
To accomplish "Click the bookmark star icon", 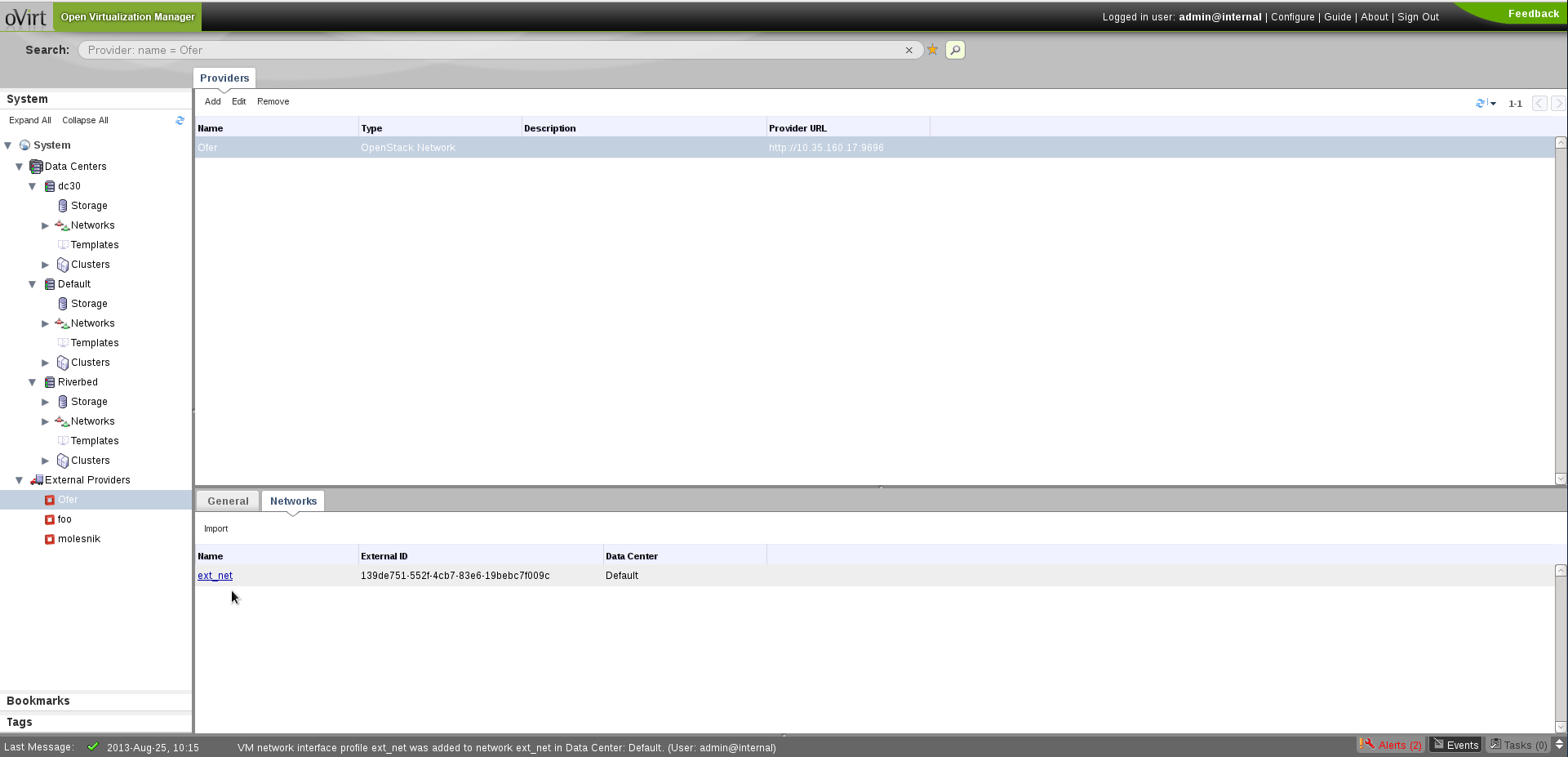I will point(932,50).
